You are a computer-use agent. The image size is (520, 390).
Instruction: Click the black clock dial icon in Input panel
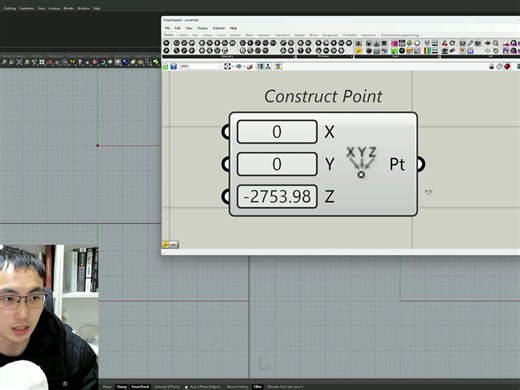tap(402, 51)
